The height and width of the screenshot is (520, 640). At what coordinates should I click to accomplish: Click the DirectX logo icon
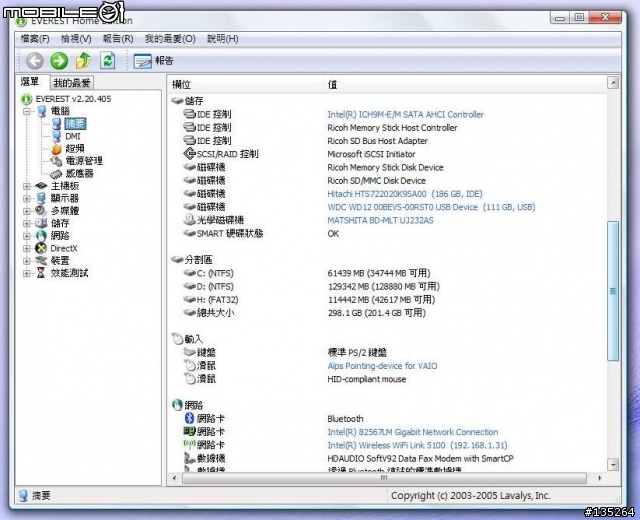coord(41,248)
